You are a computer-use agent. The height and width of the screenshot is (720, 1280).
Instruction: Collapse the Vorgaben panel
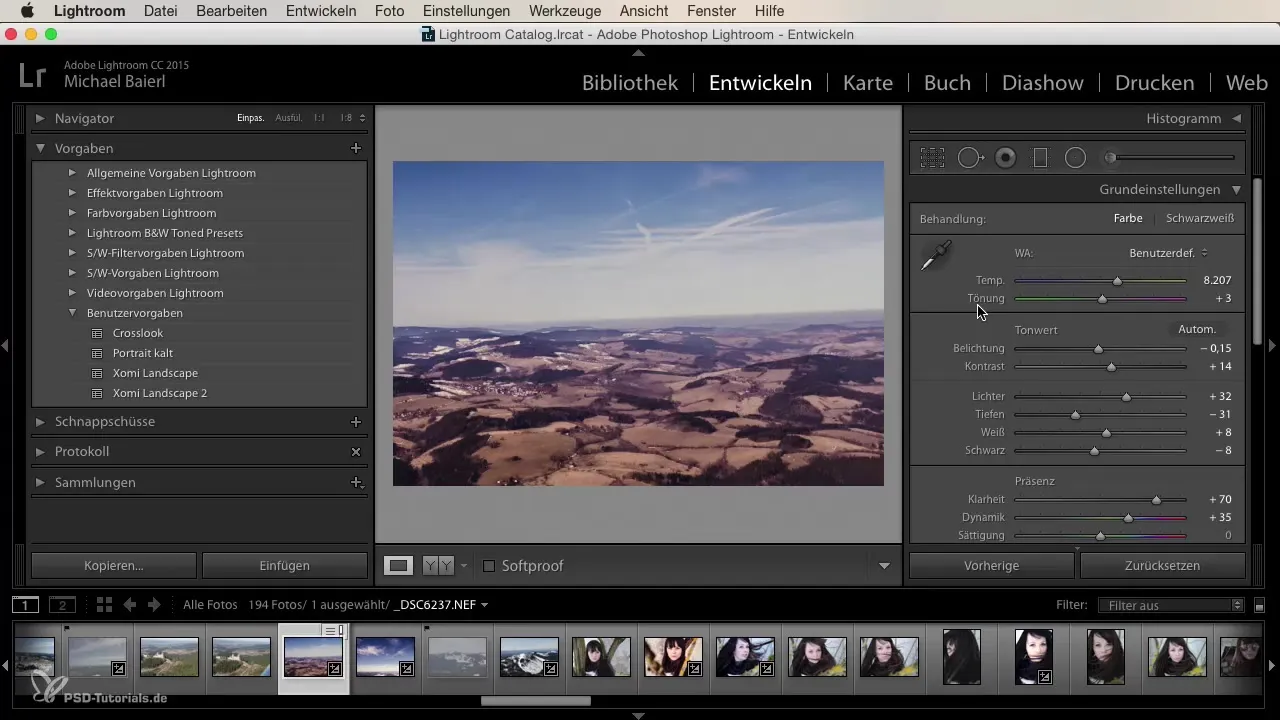[40, 148]
